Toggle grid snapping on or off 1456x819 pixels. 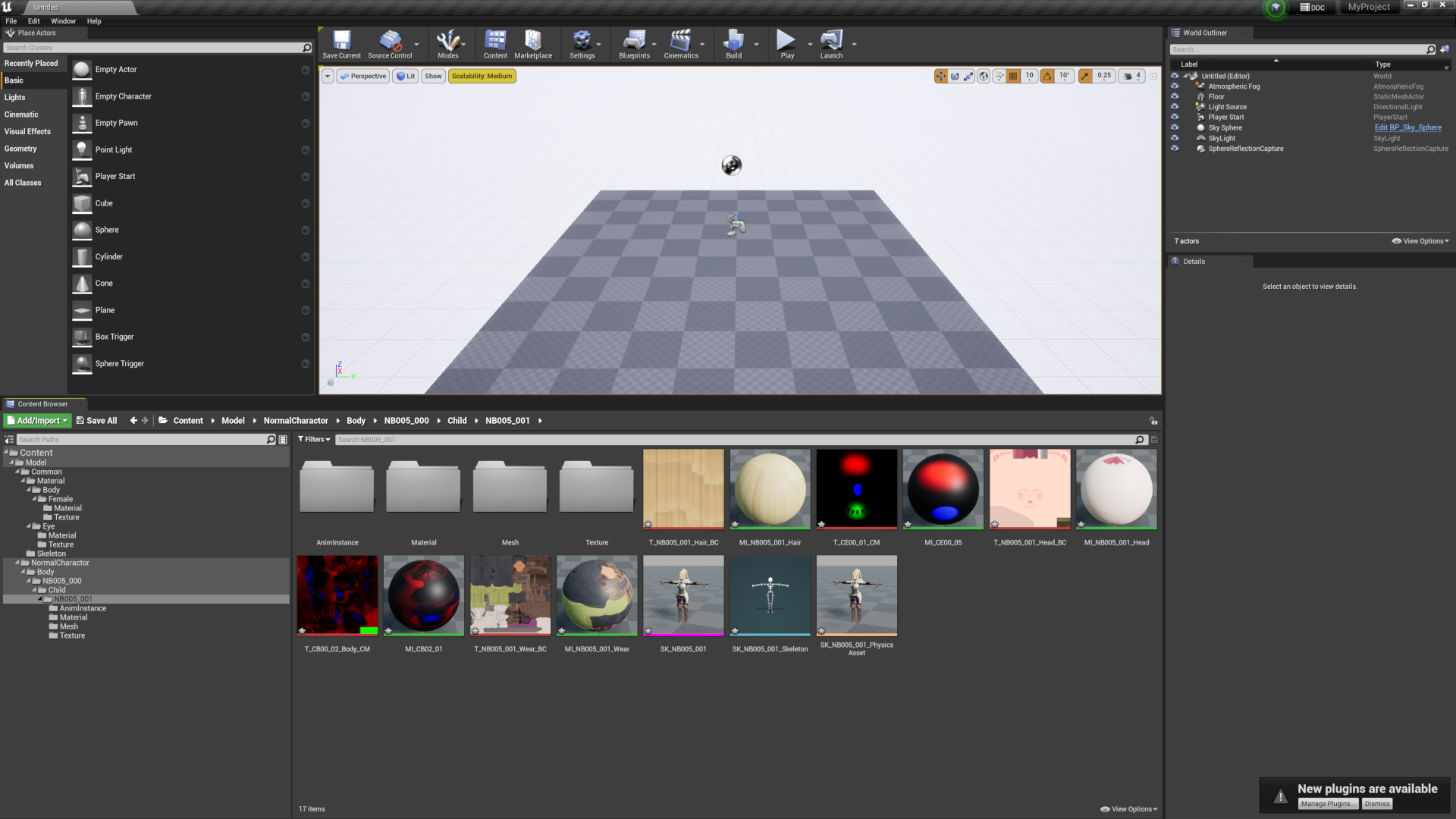tap(1013, 76)
